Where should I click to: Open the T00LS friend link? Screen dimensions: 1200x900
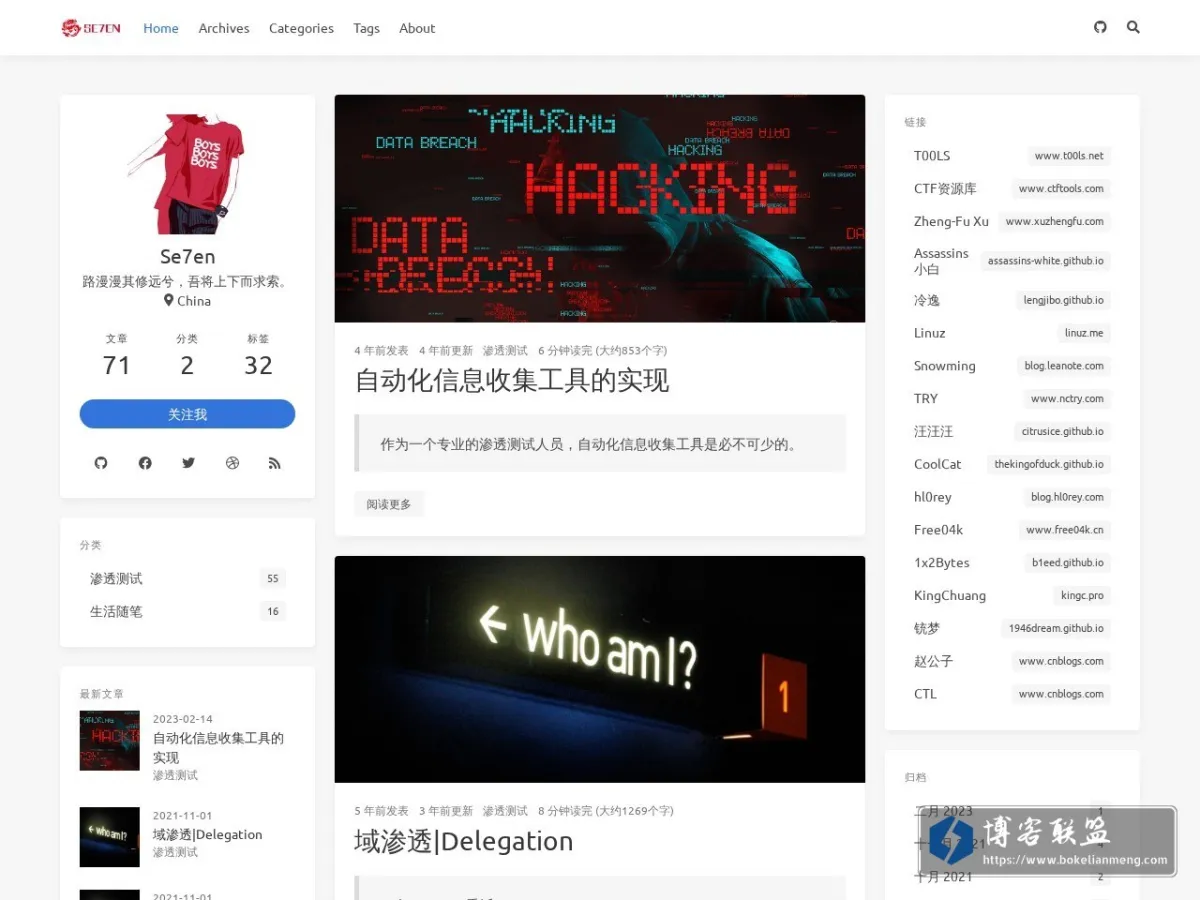click(1012, 156)
